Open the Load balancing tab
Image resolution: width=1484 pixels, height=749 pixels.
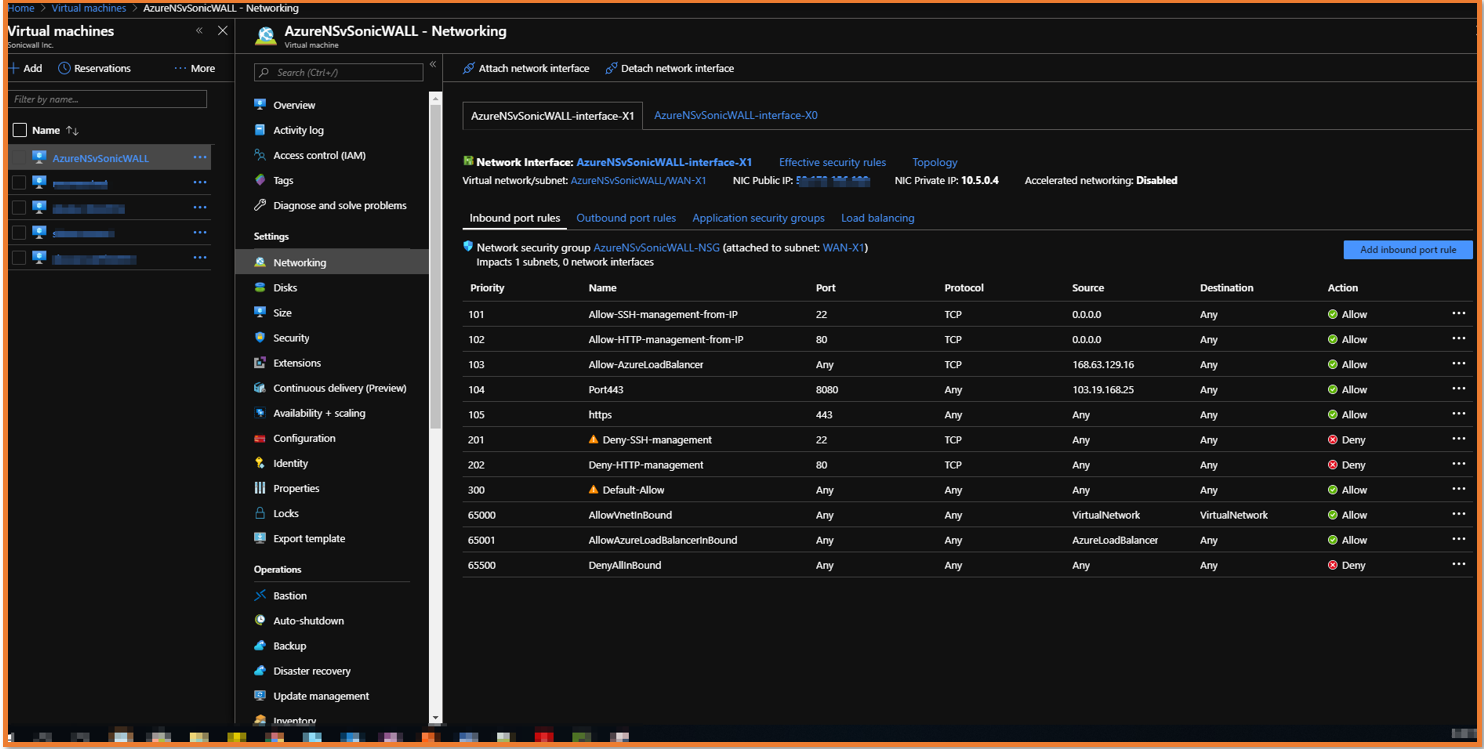[x=878, y=218]
